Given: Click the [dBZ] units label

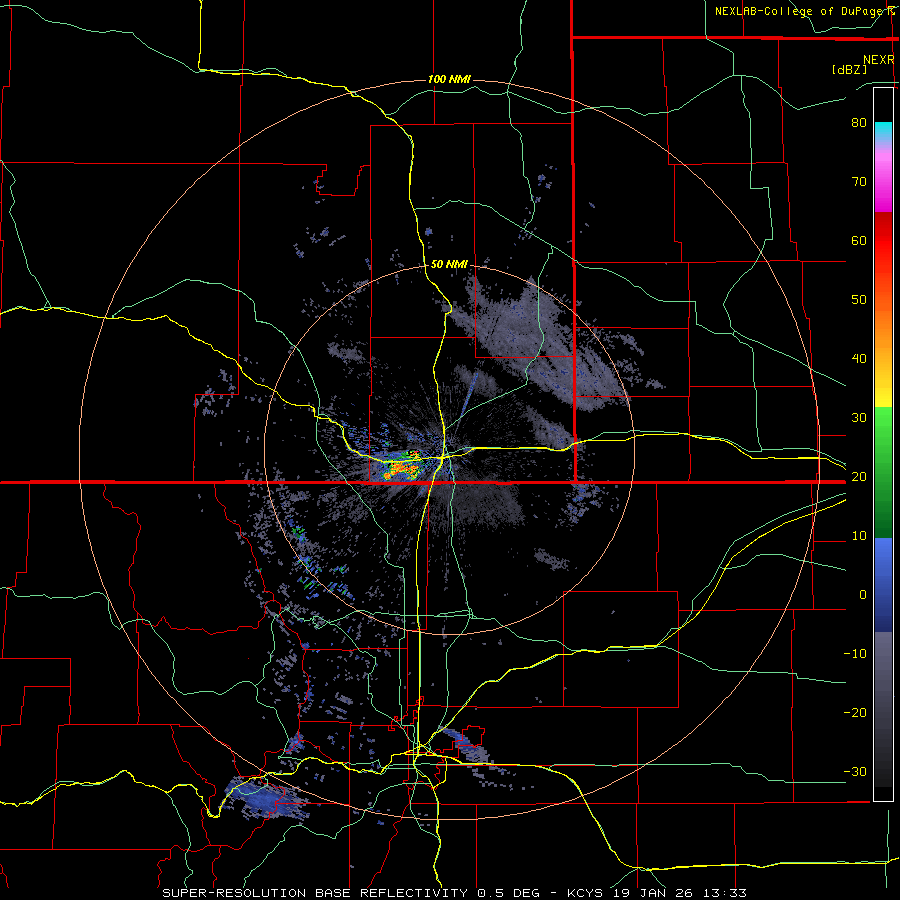Looking at the screenshot, I should point(849,69).
